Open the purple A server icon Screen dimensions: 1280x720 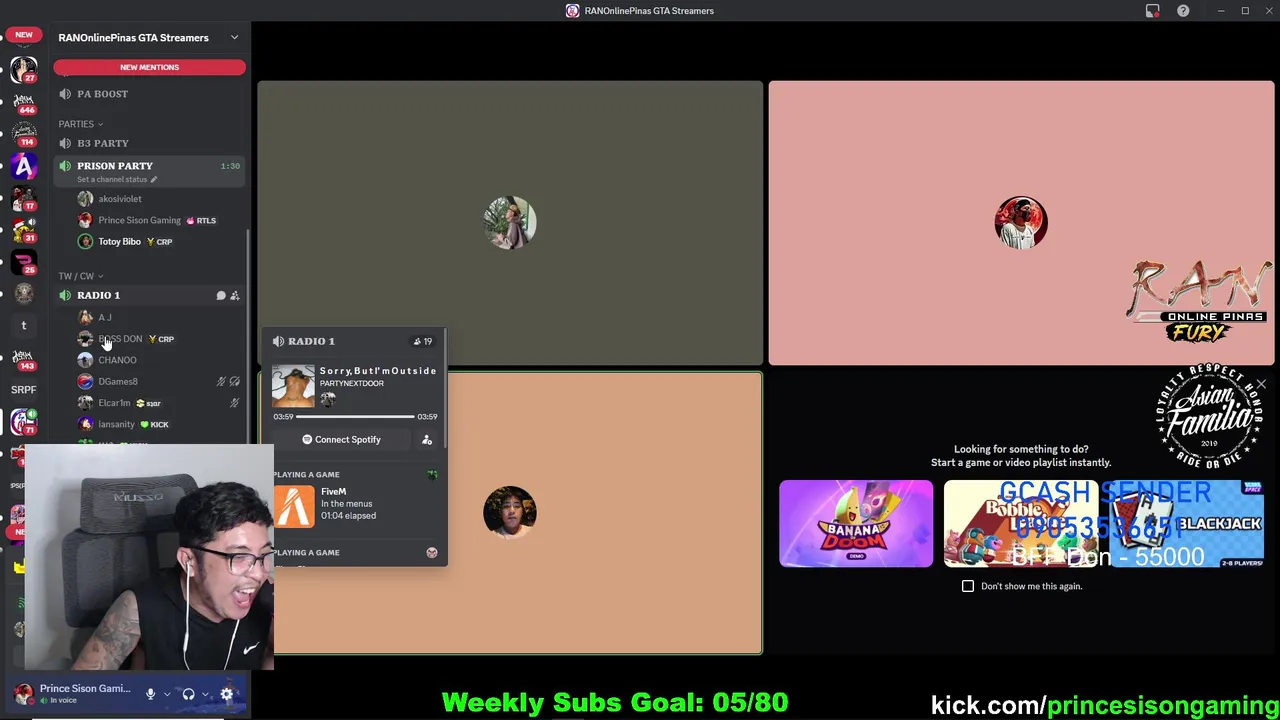tap(23, 166)
